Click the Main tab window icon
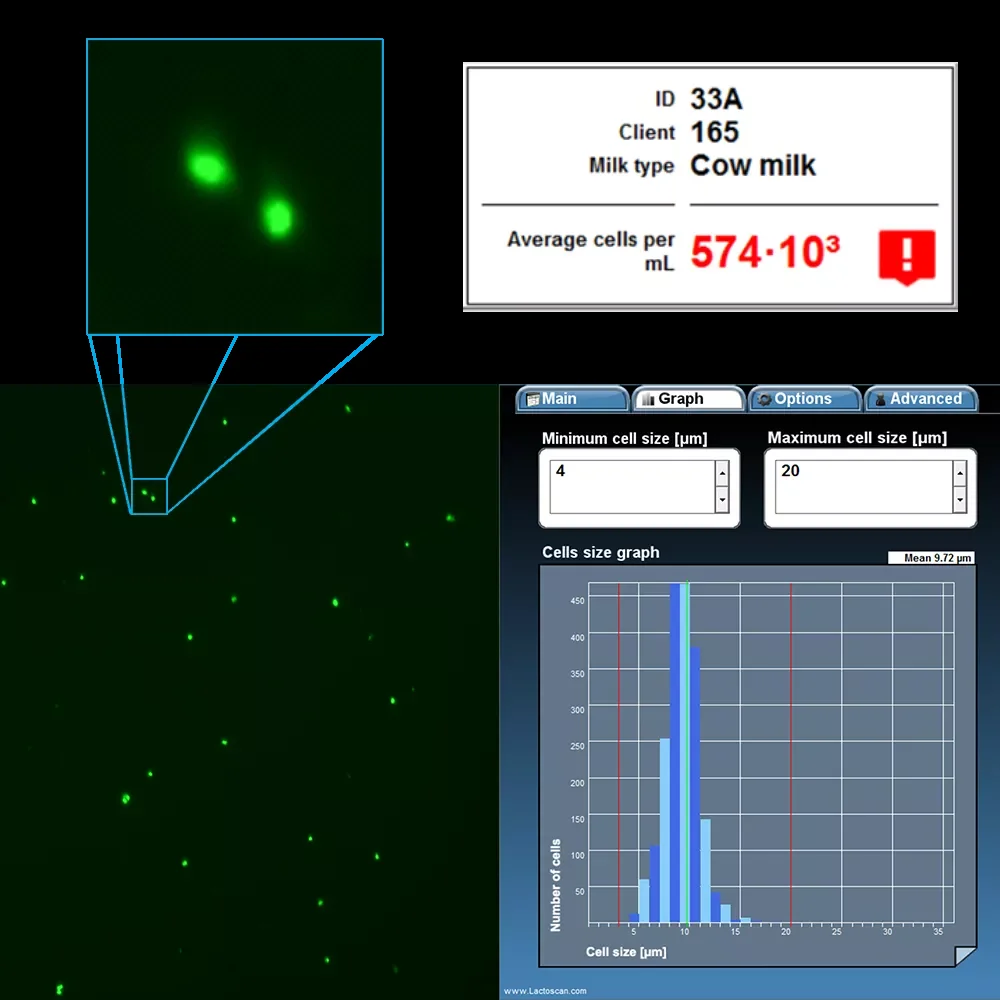 click(x=533, y=400)
